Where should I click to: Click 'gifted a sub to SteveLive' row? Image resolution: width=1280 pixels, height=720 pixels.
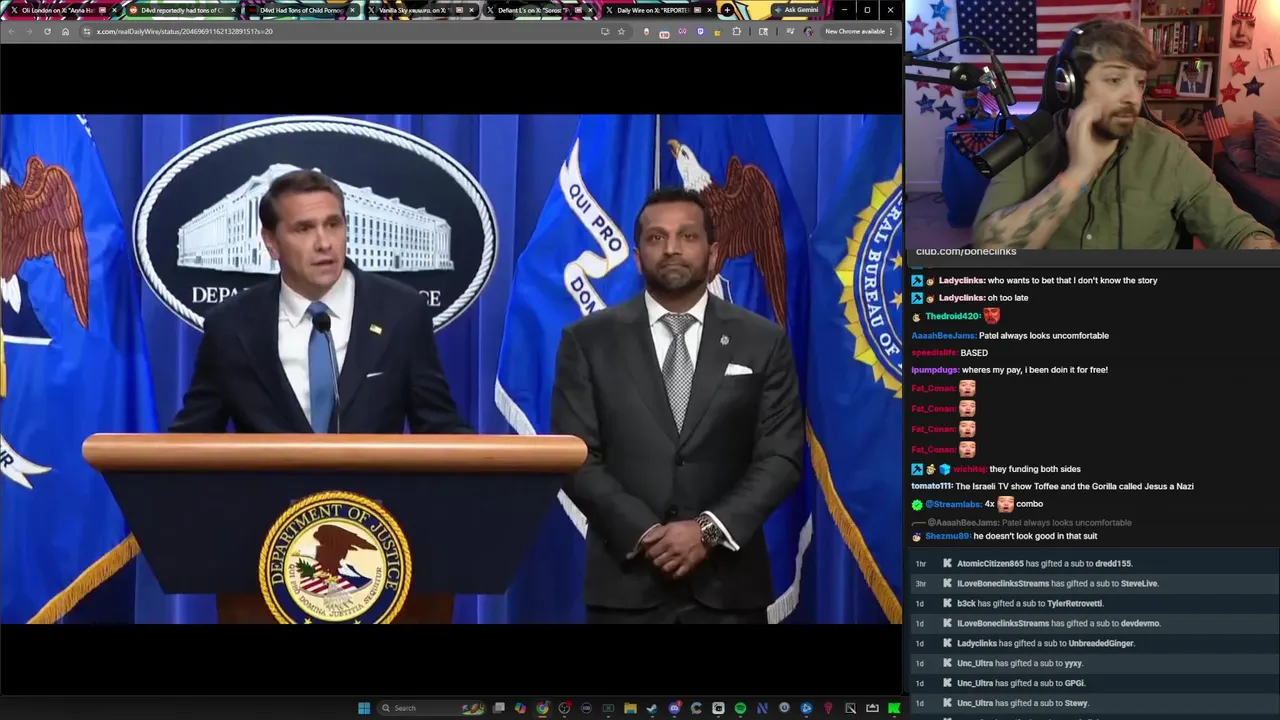pyautogui.click(x=1095, y=583)
